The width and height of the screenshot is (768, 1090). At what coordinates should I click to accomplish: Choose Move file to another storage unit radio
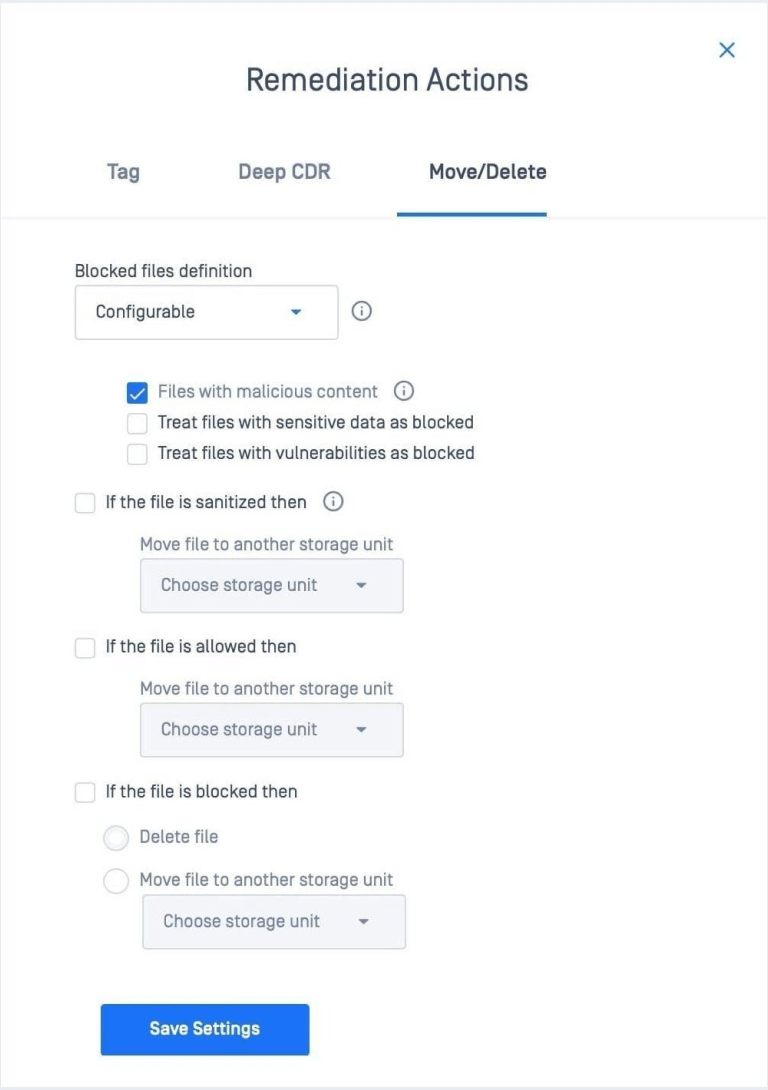(x=116, y=881)
